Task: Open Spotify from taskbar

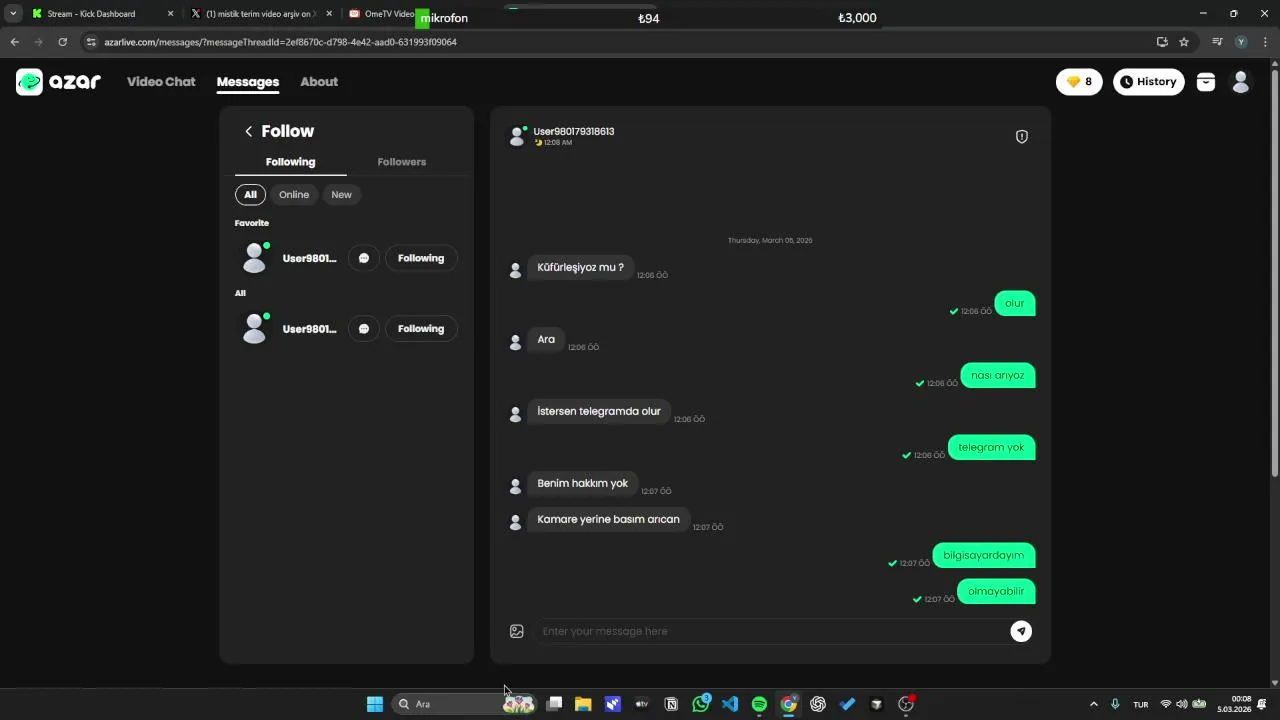Action: (759, 704)
